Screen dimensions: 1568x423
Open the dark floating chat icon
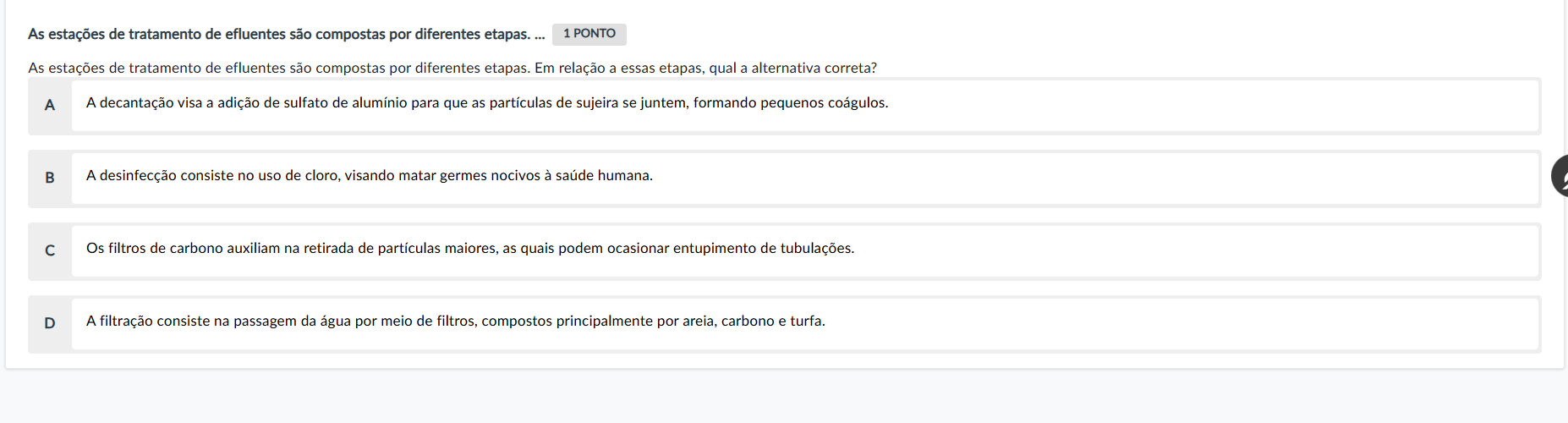click(1560, 176)
